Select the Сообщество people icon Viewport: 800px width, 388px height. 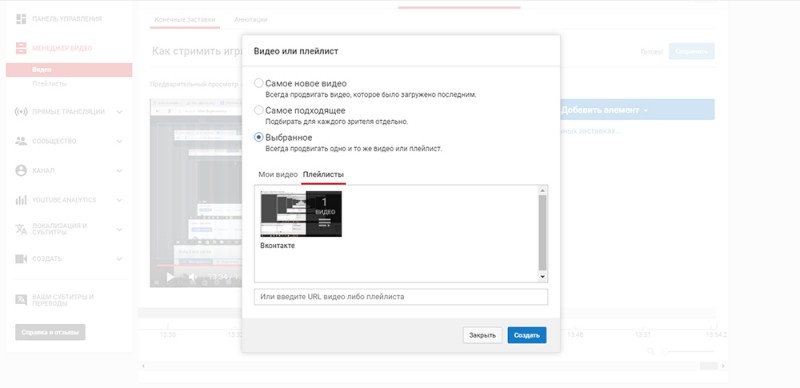[21, 141]
